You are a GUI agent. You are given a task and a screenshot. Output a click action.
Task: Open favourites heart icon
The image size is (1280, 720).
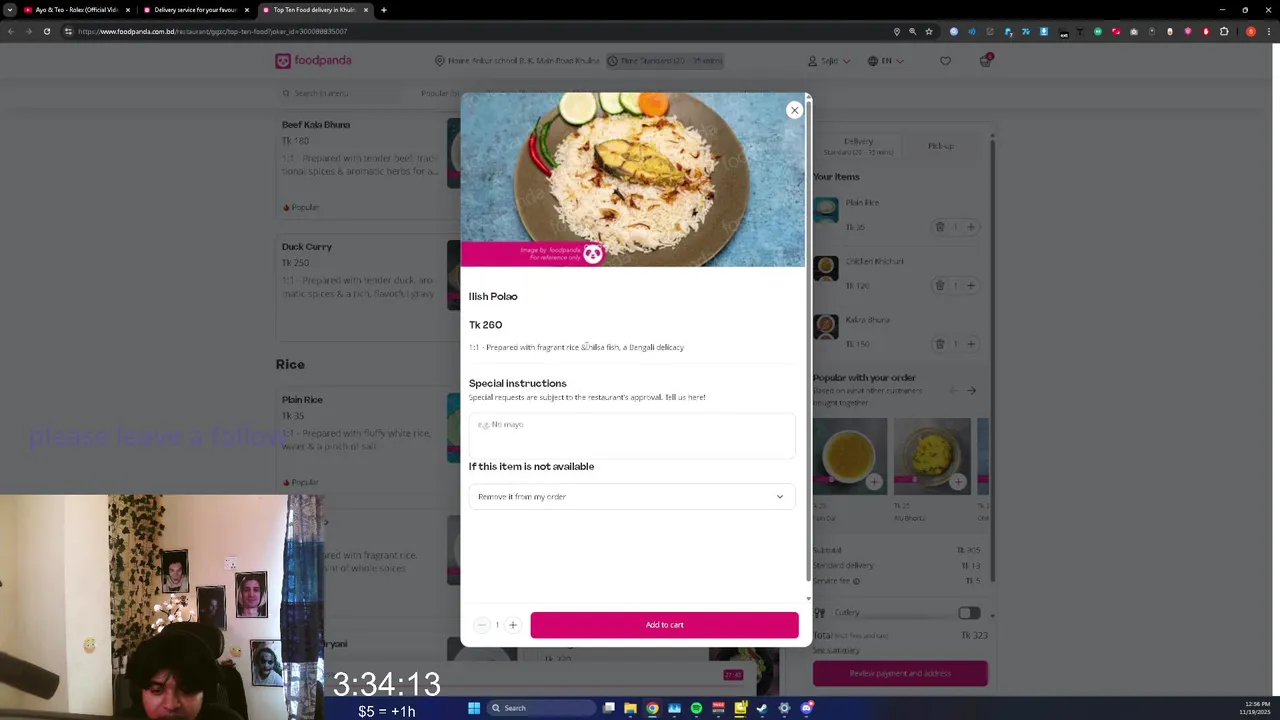945,61
